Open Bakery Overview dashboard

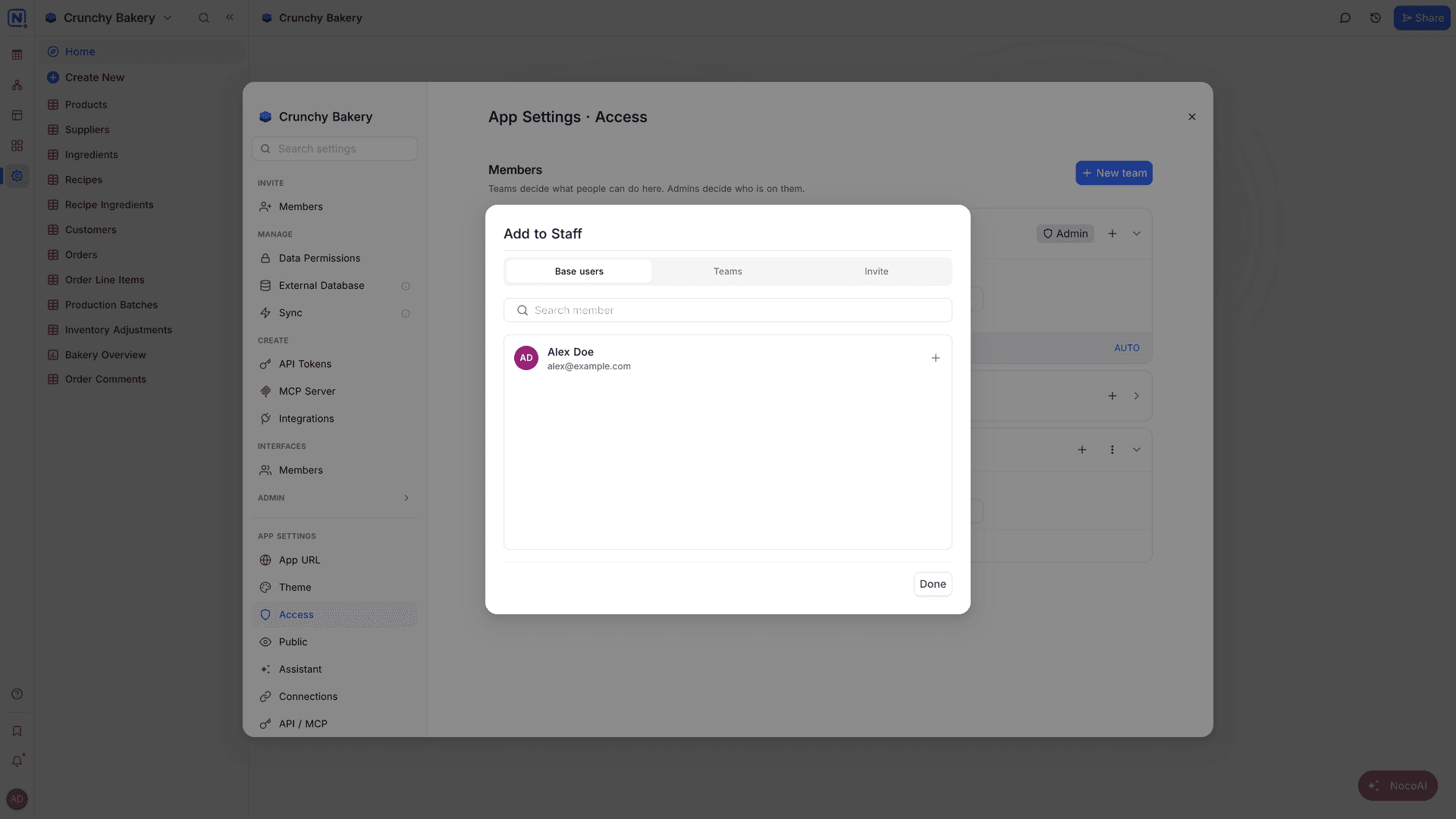(141, 355)
